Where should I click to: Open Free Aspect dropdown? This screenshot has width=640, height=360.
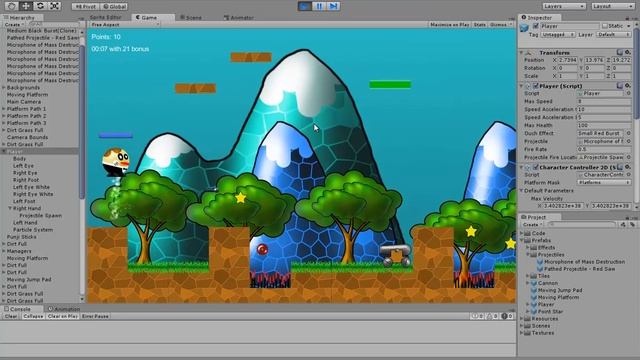124,25
